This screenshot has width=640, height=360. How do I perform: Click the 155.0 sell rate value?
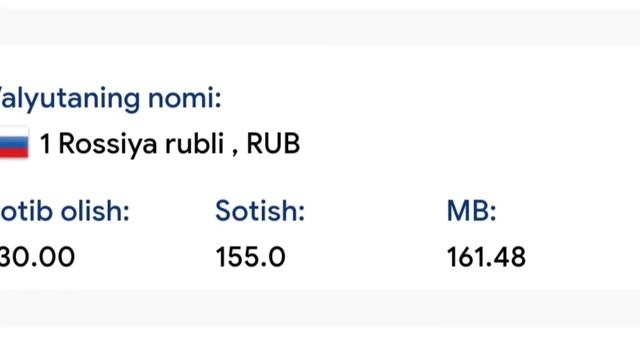coord(250,257)
